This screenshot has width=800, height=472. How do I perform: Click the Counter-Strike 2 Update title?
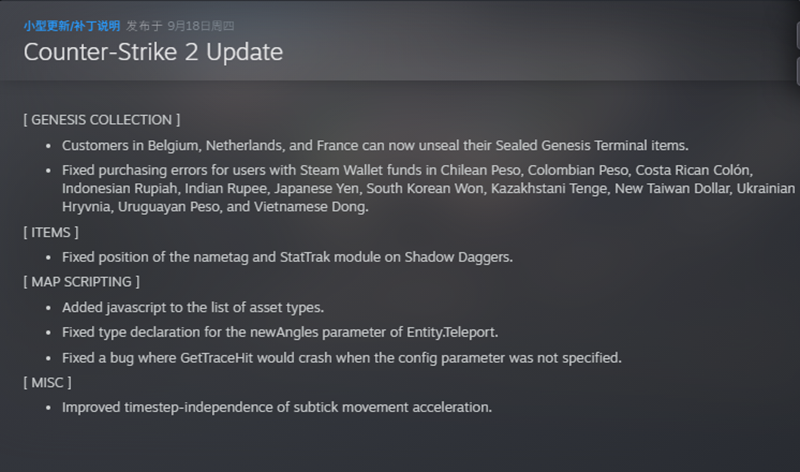[x=153, y=51]
